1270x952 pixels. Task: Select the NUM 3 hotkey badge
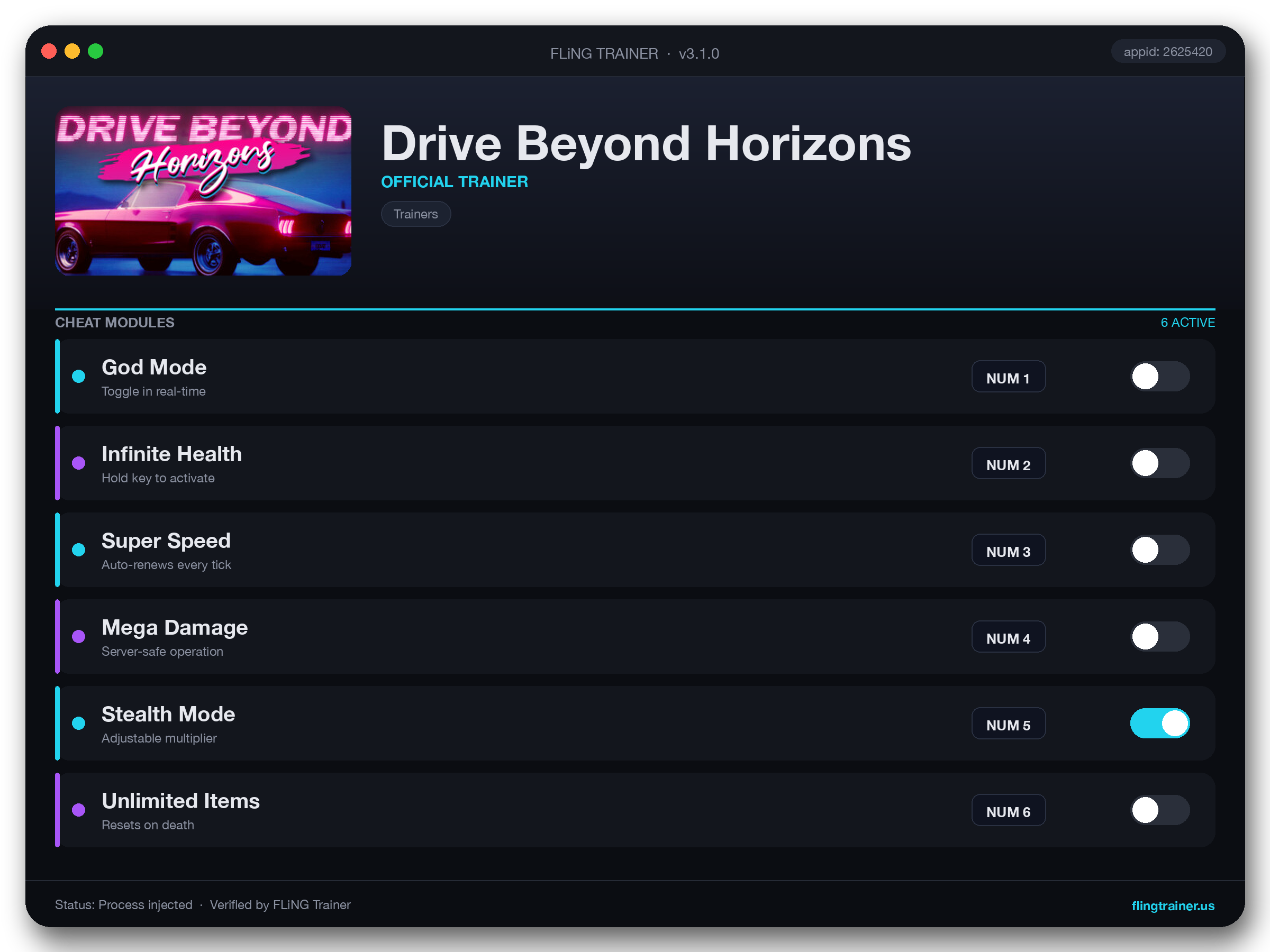[x=1008, y=550]
